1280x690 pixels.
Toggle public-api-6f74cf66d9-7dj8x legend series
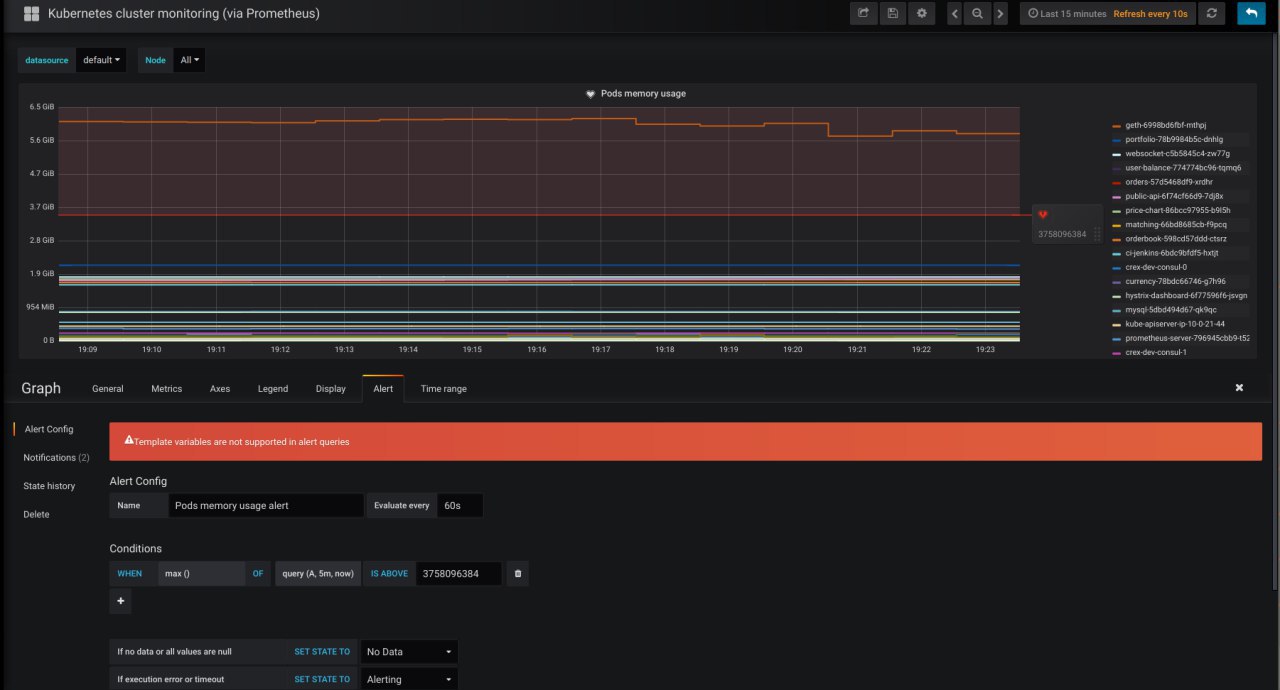pyautogui.click(x=1174, y=197)
